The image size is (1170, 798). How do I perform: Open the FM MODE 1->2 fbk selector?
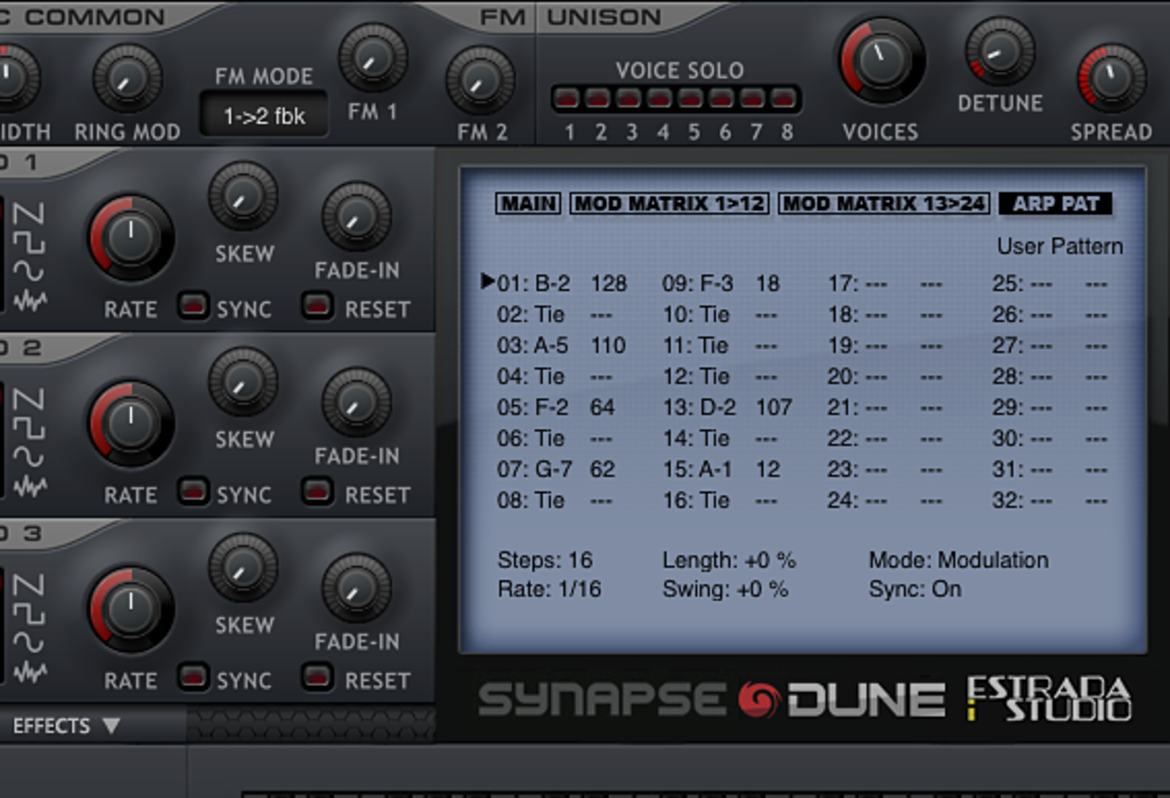tap(264, 115)
